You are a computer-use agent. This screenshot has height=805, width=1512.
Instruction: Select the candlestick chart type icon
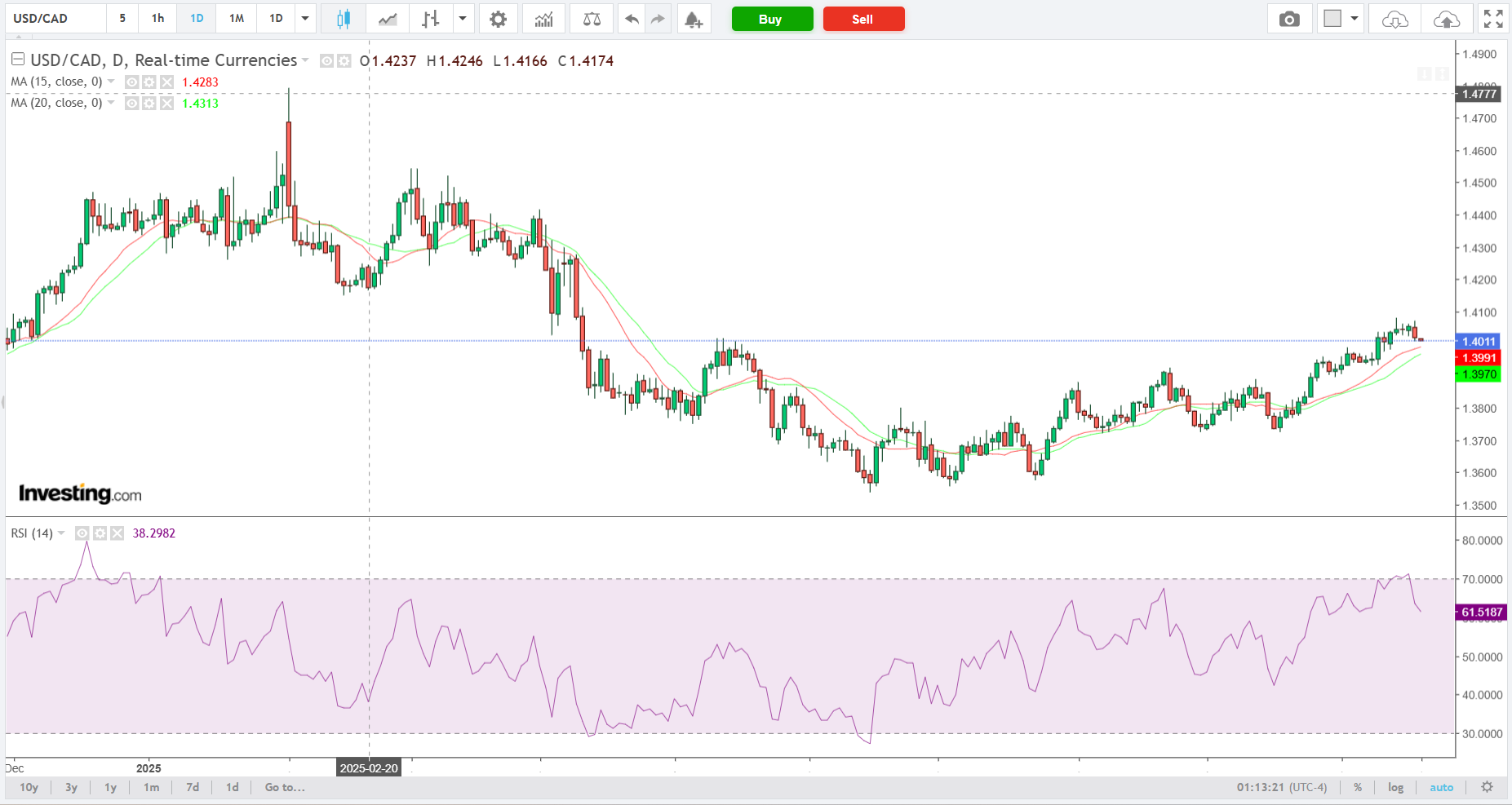coord(344,19)
